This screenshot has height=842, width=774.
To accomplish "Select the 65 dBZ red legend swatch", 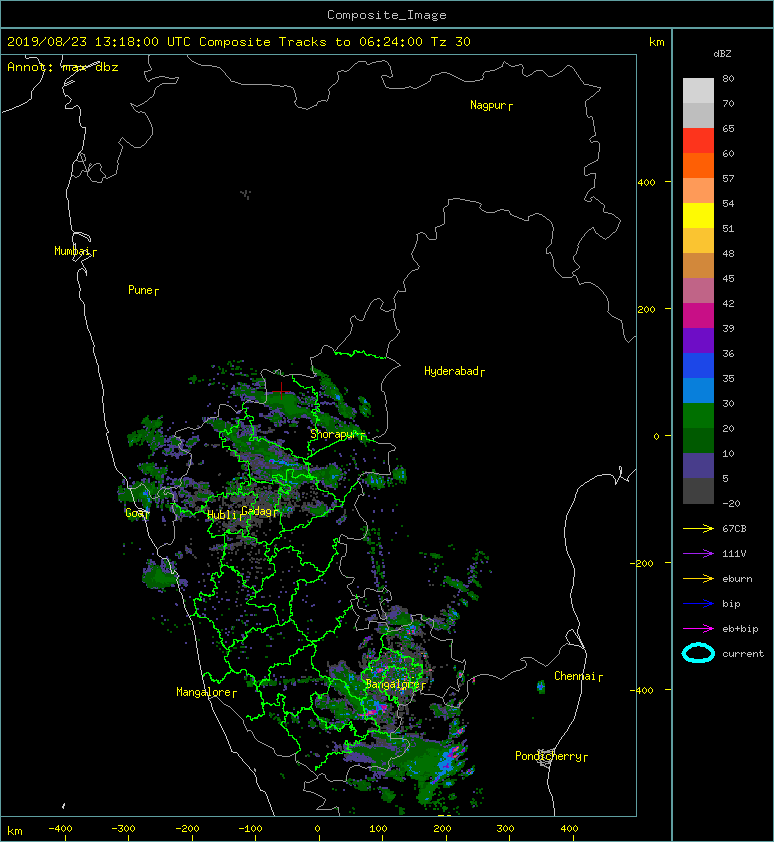I will [698, 140].
